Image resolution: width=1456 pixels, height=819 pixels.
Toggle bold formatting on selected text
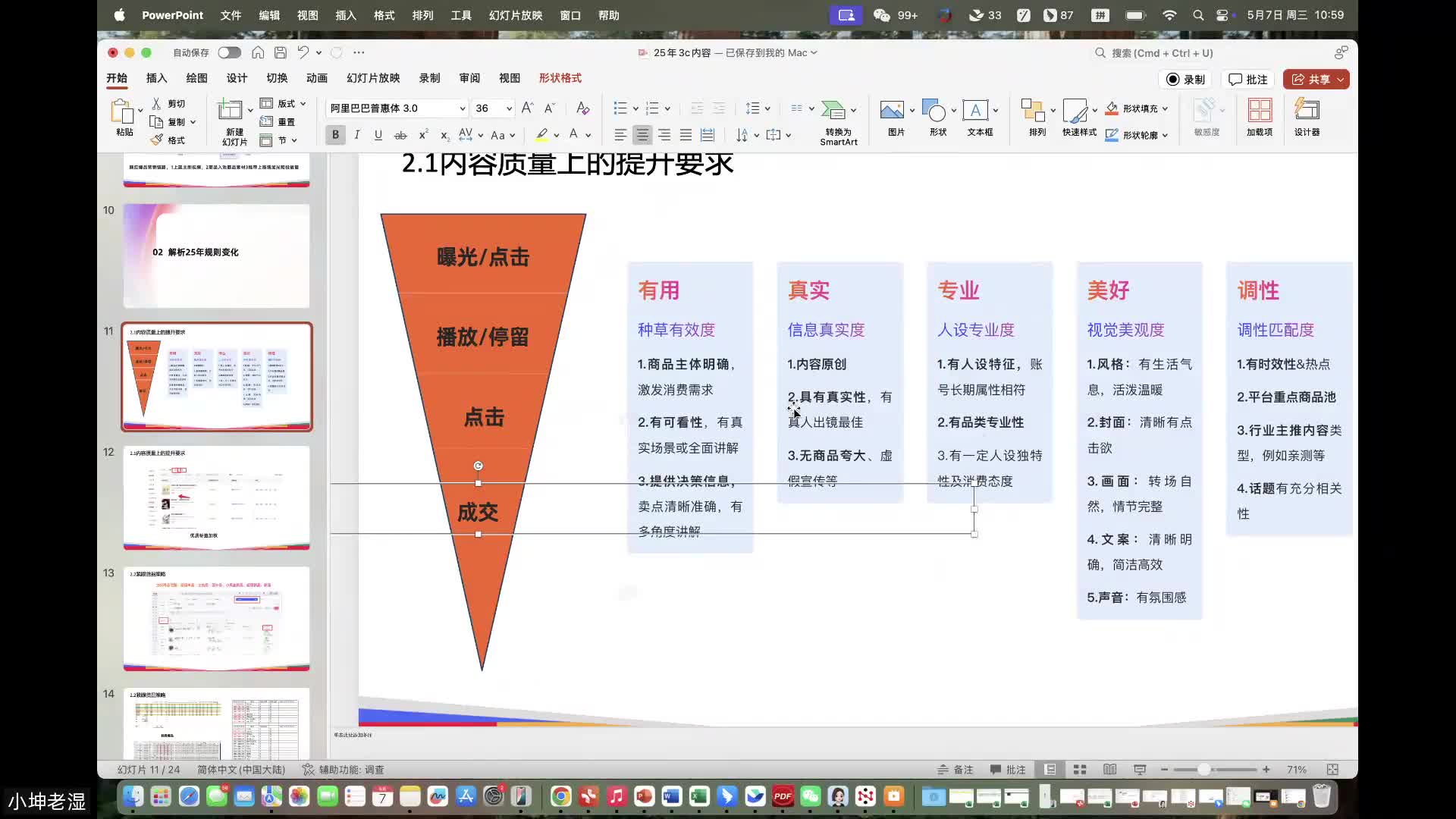pos(334,134)
